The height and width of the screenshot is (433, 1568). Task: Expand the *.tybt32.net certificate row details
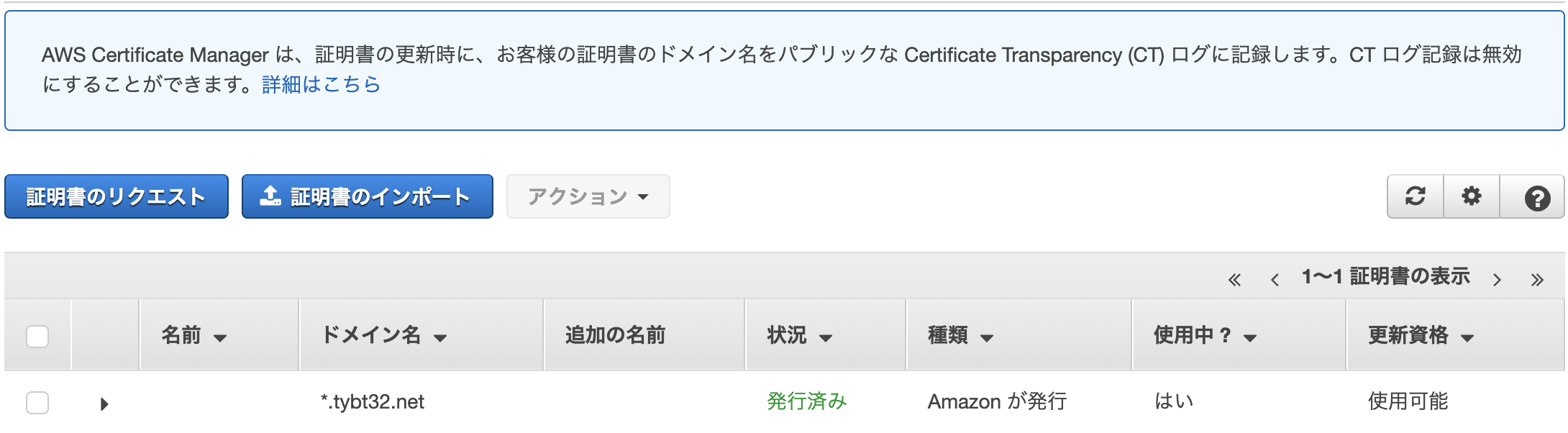[x=104, y=404]
